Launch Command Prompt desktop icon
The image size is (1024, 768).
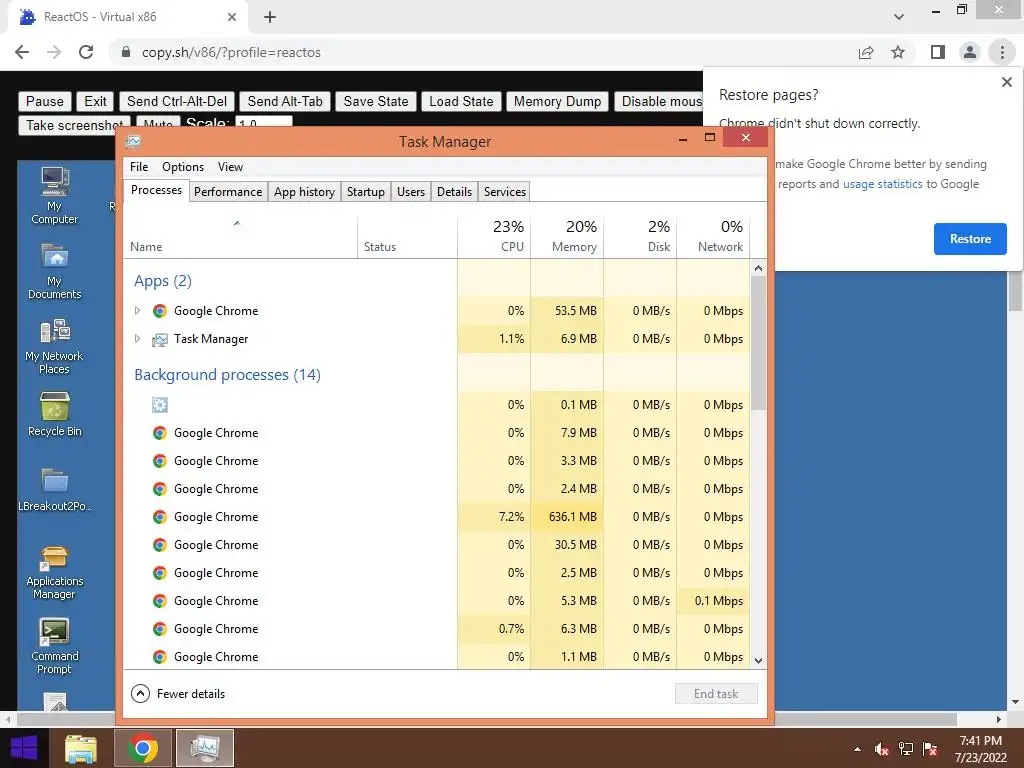[55, 646]
